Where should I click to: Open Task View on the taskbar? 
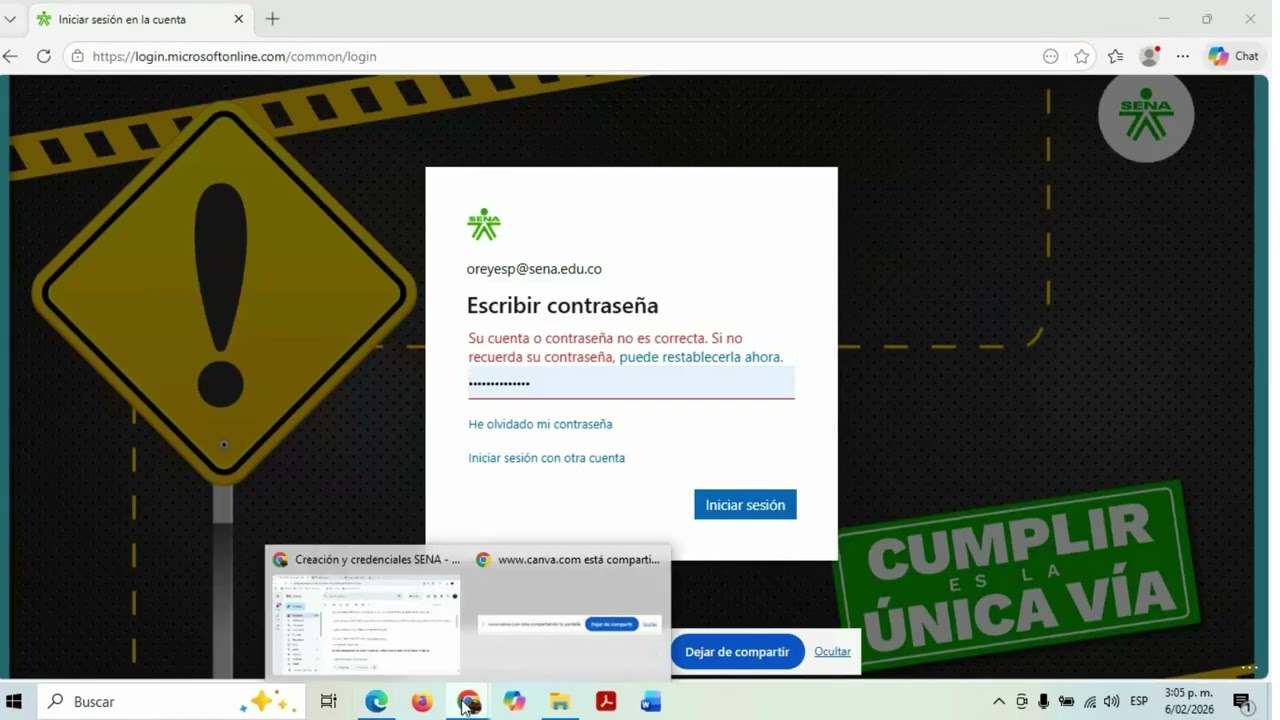[x=328, y=702]
